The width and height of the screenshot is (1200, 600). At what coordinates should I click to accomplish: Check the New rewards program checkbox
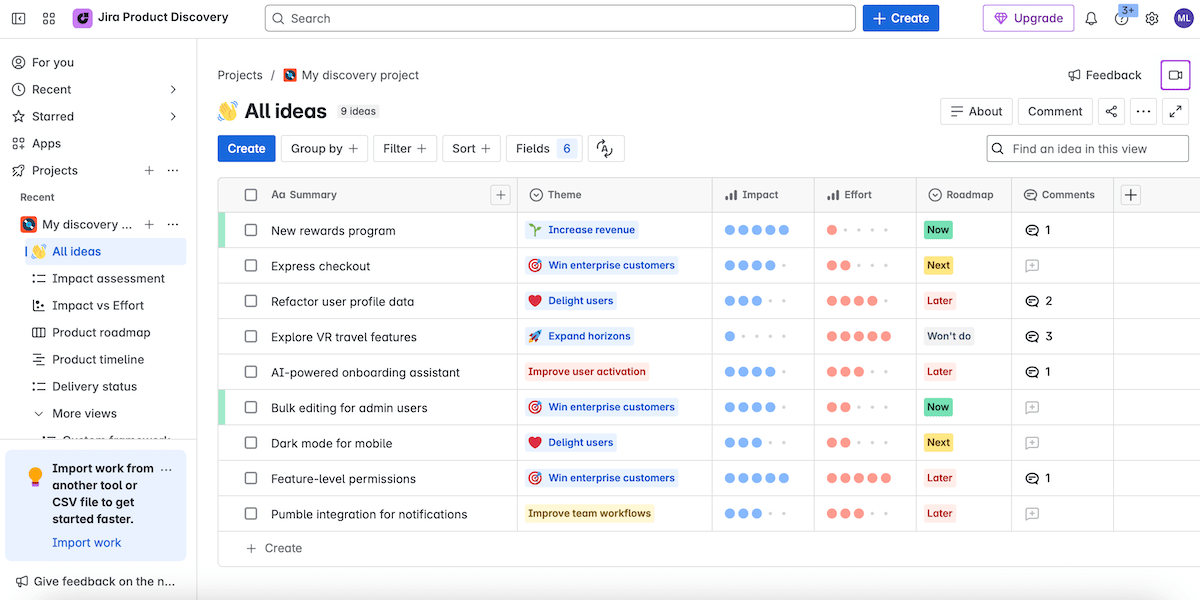(x=251, y=230)
